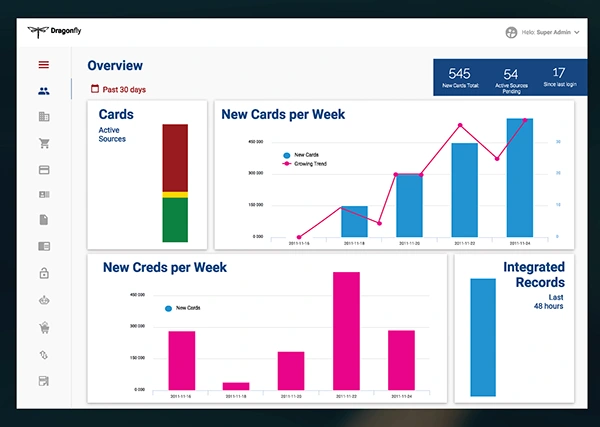The width and height of the screenshot is (600, 427).
Task: Open the document page sidebar icon
Action: [44, 220]
